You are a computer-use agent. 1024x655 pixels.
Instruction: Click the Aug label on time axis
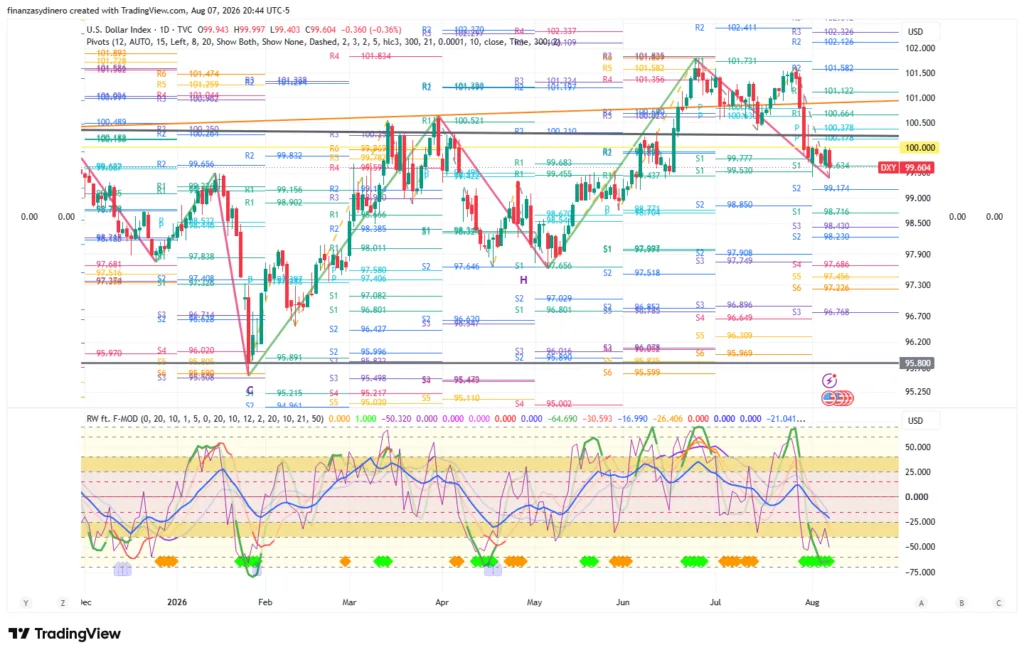812,602
